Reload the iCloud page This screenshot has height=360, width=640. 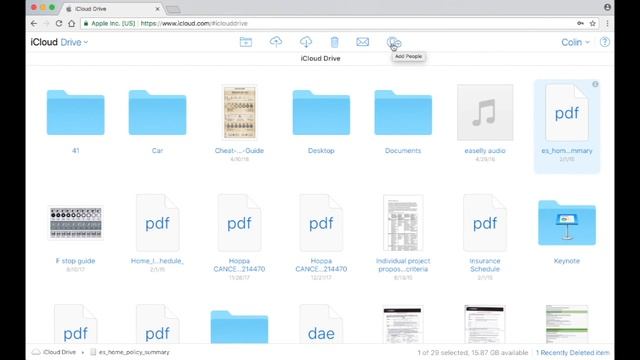tap(59, 24)
